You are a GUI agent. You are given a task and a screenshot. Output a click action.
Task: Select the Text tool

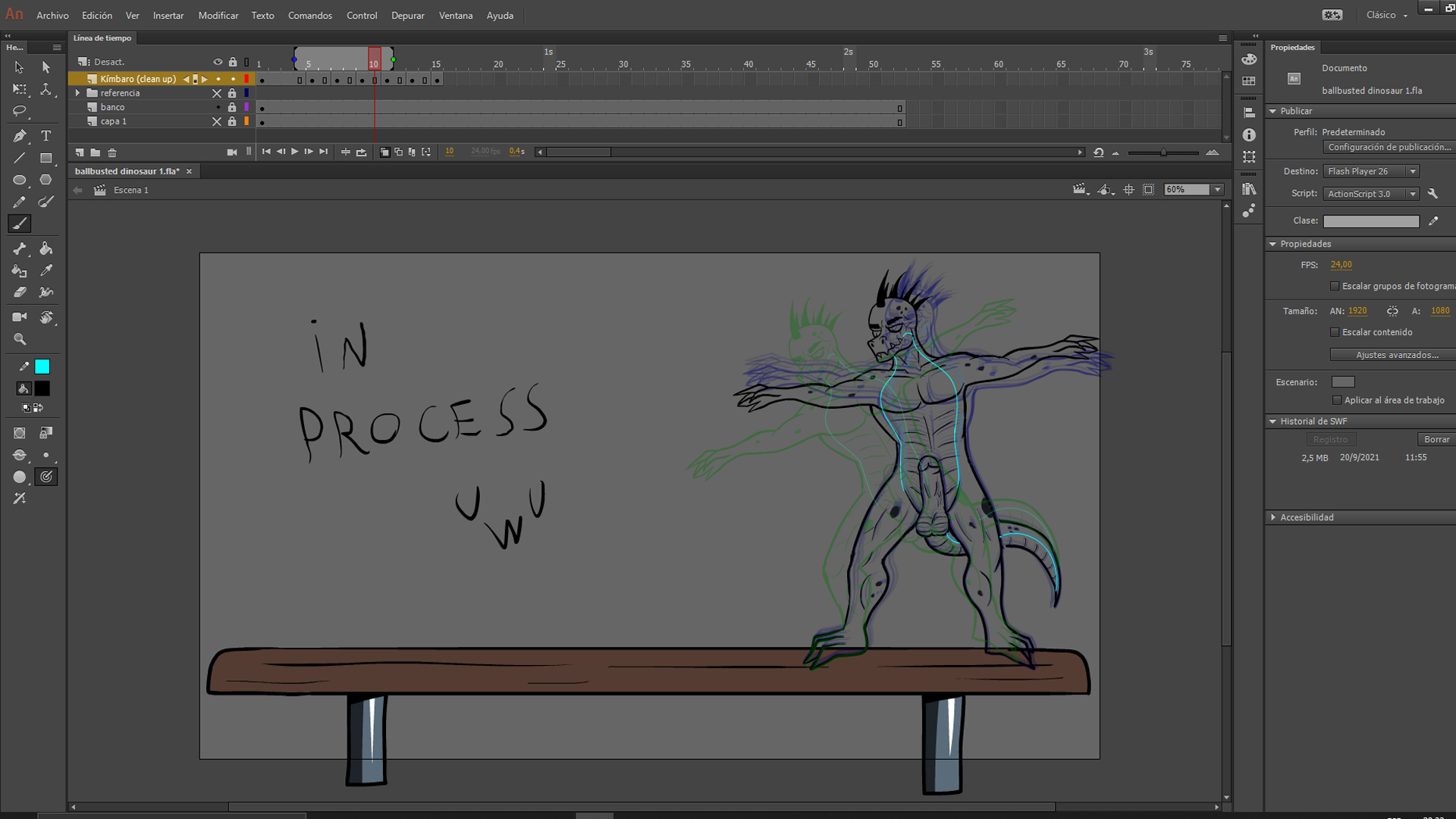pyautogui.click(x=45, y=136)
